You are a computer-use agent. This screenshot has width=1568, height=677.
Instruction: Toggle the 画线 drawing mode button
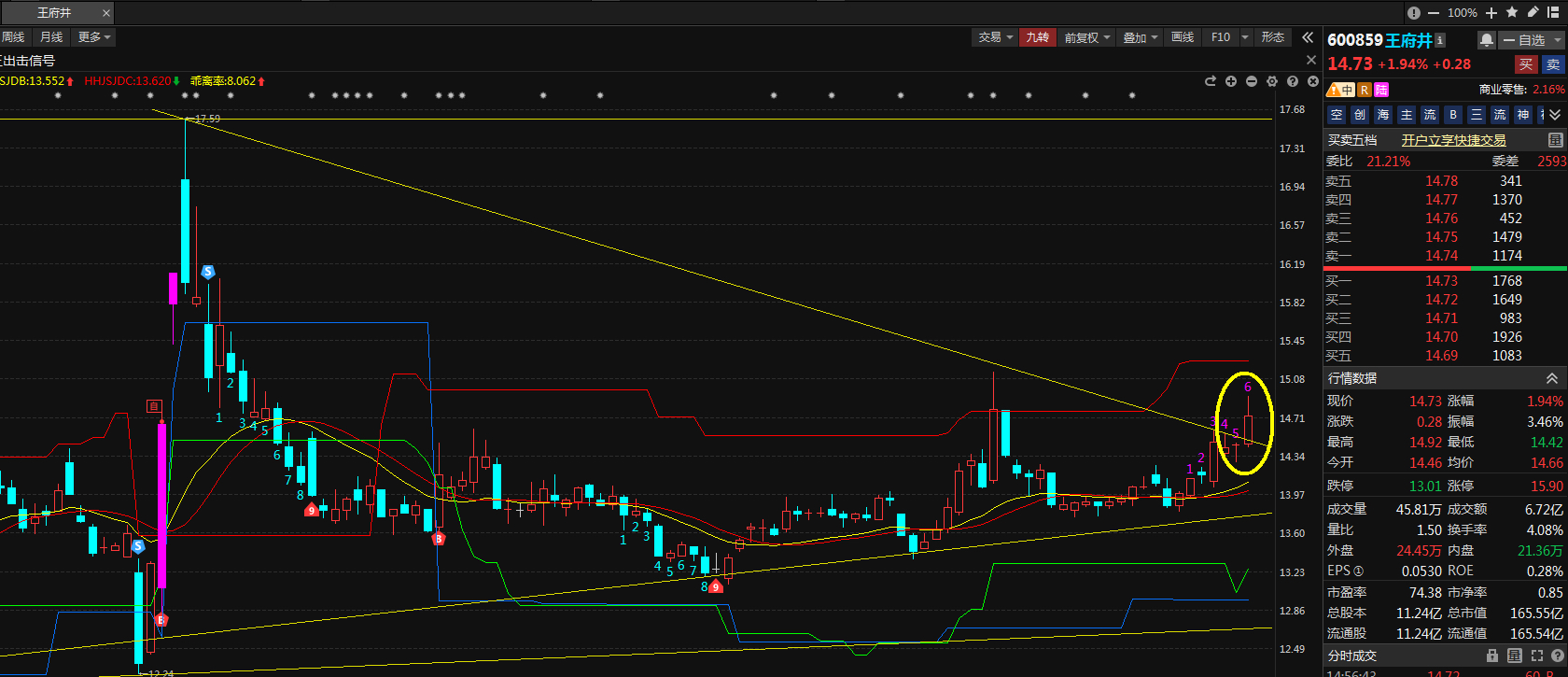1183,37
